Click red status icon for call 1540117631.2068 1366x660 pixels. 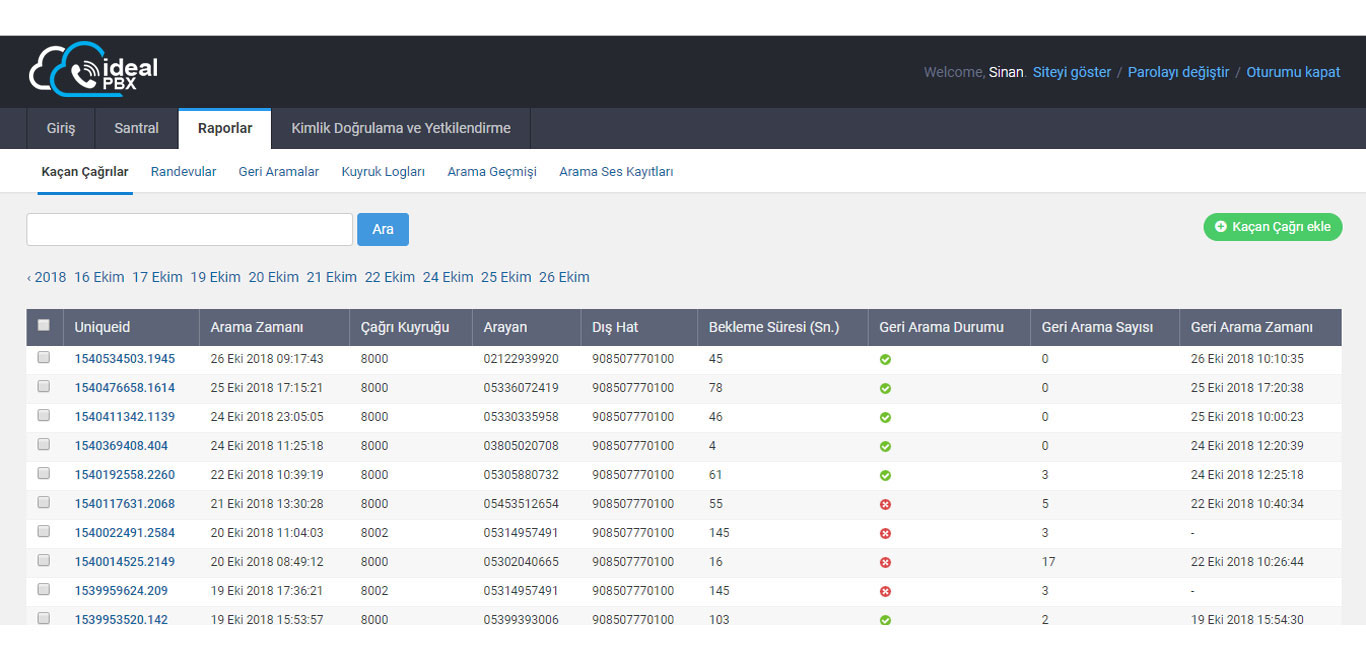[x=885, y=504]
